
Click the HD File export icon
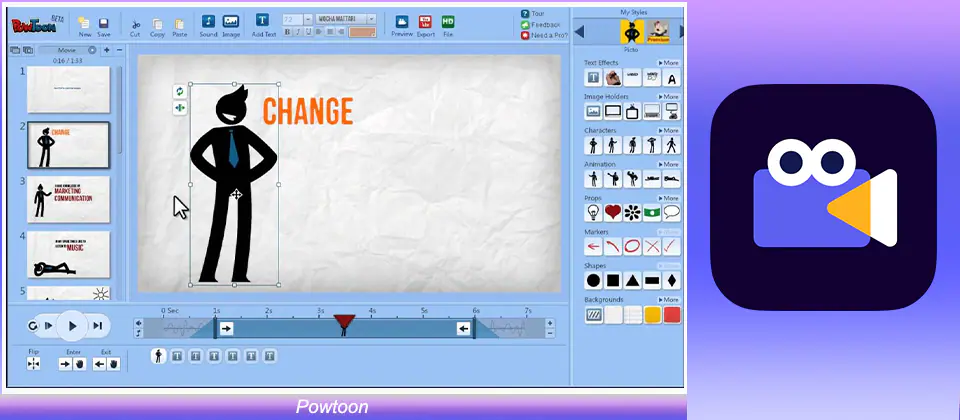pyautogui.click(x=448, y=22)
